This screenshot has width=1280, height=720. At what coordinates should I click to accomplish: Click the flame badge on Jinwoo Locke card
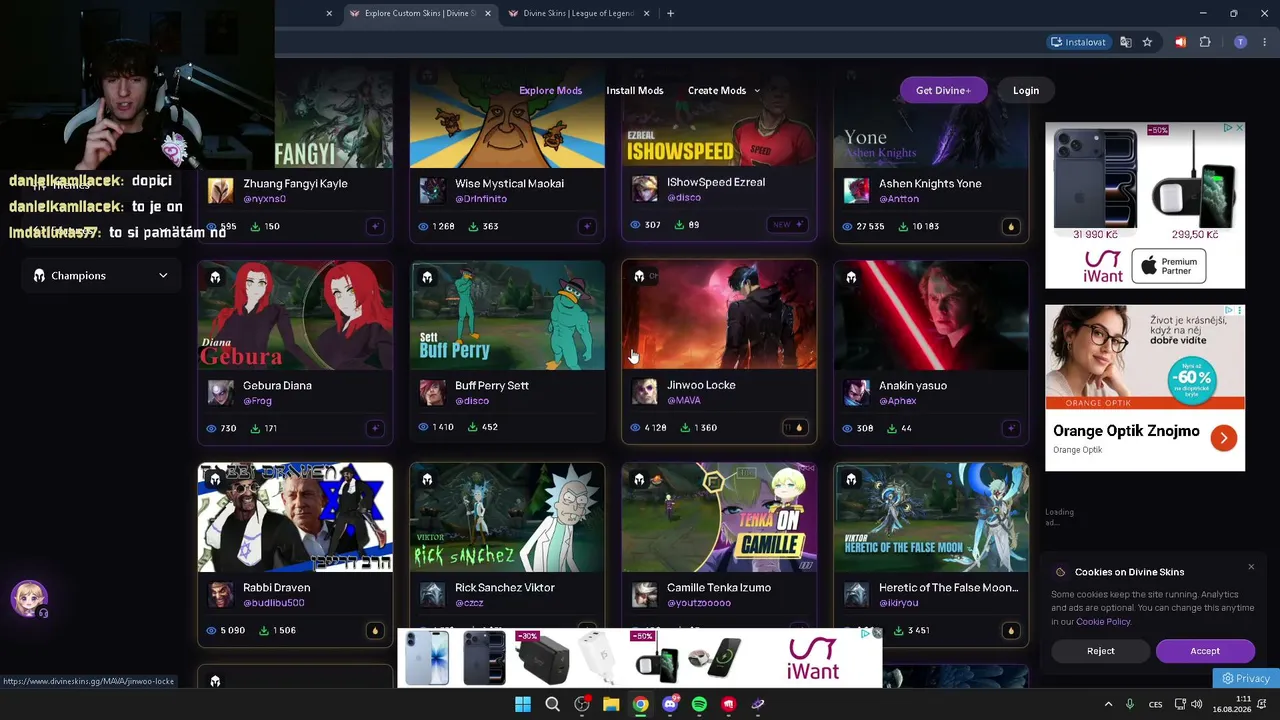click(x=798, y=428)
